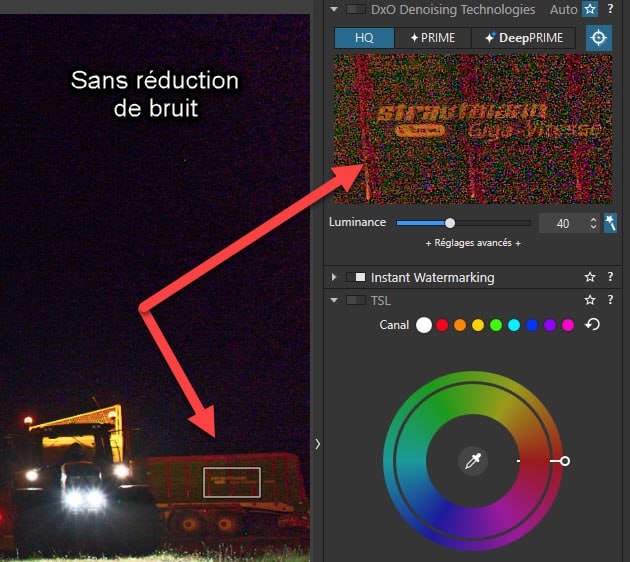Select the HQ denoising mode
This screenshot has width=630, height=562.
click(x=364, y=38)
